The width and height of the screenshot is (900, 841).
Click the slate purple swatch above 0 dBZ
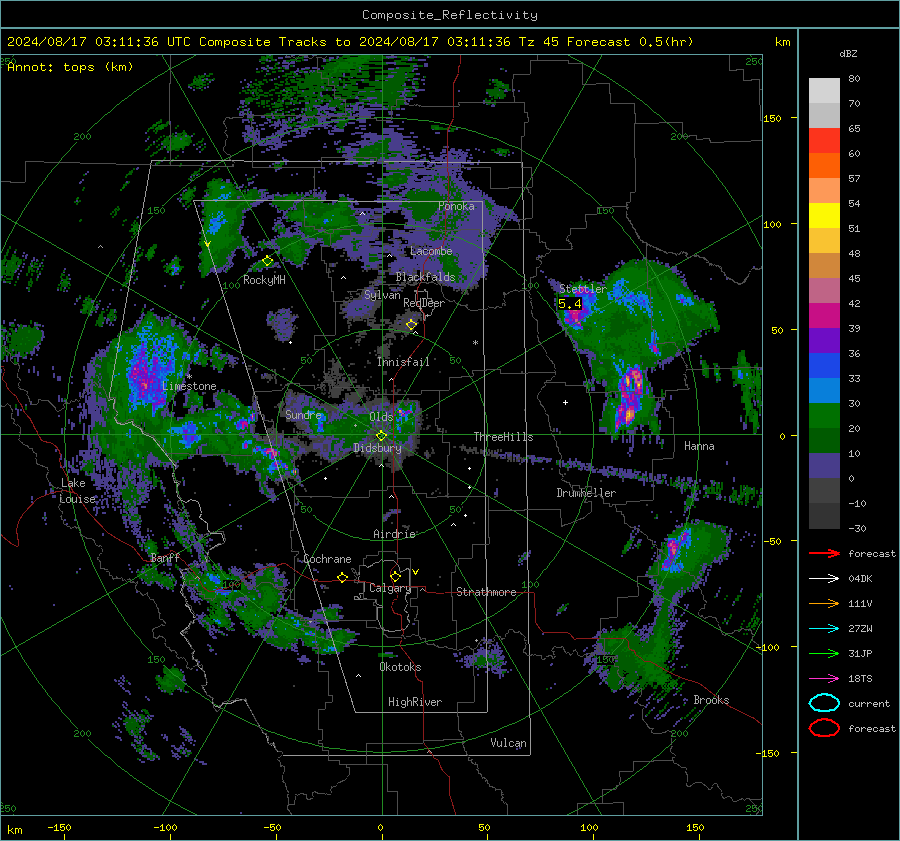tap(824, 466)
